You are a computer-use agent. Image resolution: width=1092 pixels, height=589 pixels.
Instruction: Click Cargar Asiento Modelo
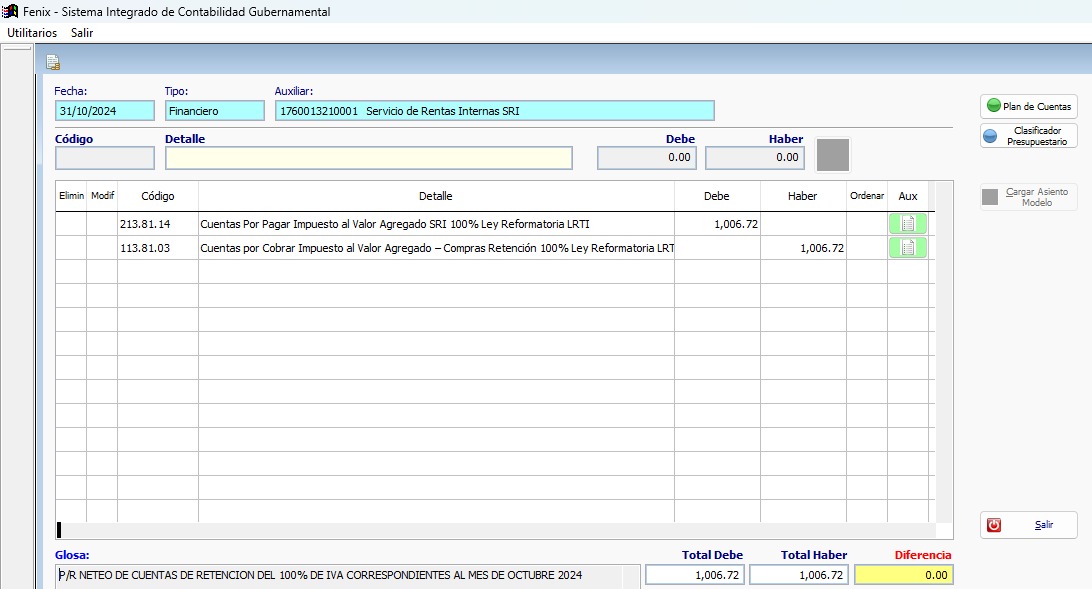click(1028, 197)
